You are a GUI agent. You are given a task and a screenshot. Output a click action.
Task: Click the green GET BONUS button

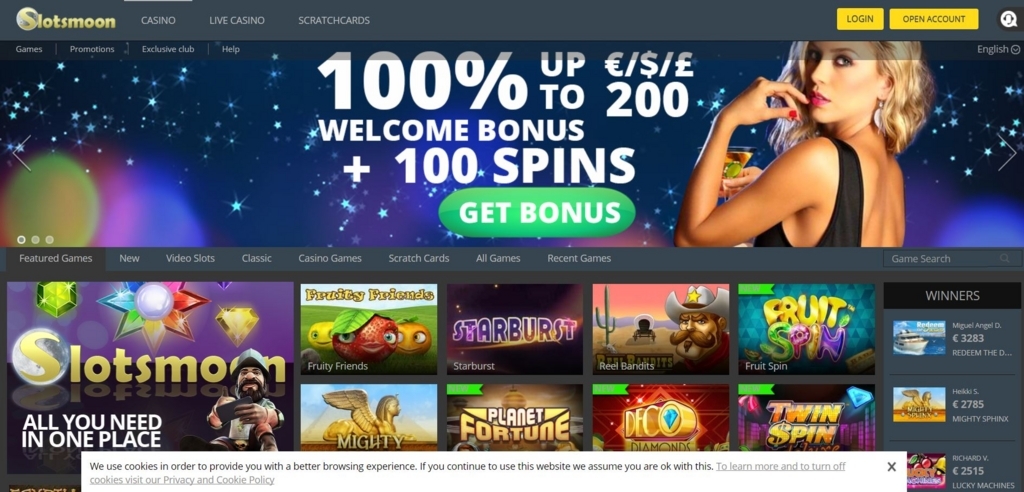click(537, 212)
